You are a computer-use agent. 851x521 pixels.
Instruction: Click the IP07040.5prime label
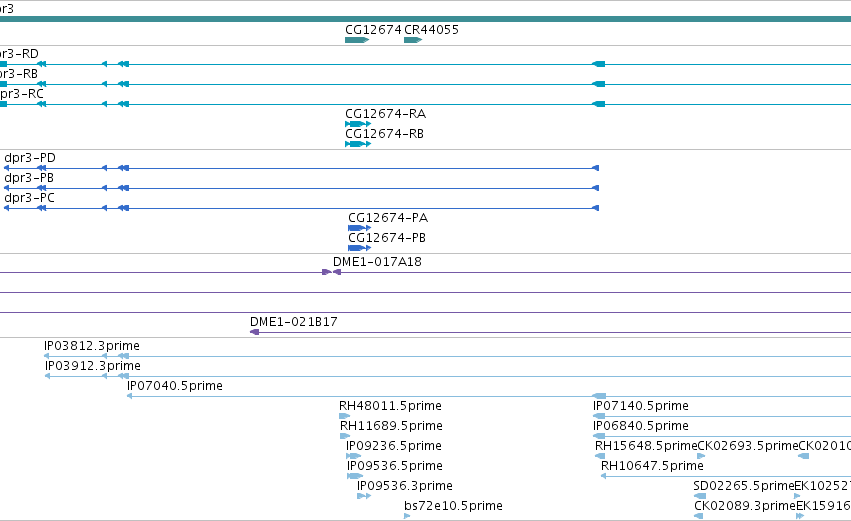[175, 386]
